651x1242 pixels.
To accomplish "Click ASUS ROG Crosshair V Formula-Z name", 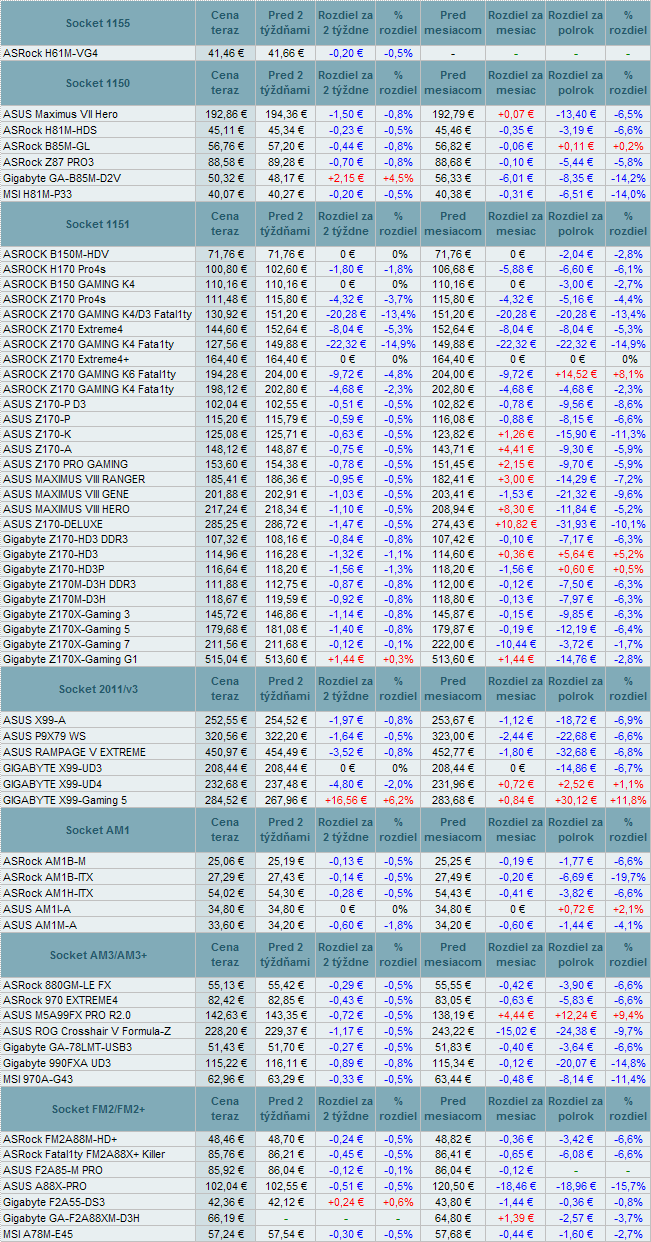I will (x=87, y=1031).
